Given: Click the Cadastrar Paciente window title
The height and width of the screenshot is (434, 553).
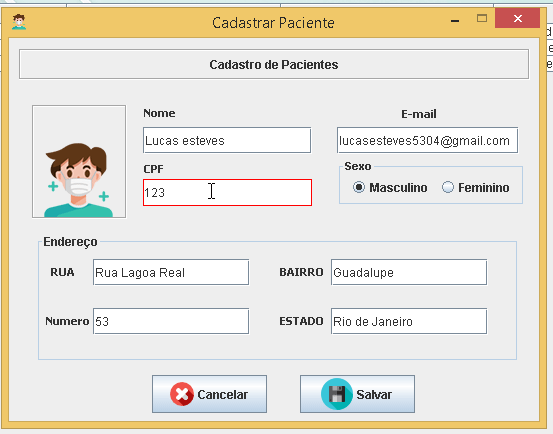Looking at the screenshot, I should coord(273,23).
